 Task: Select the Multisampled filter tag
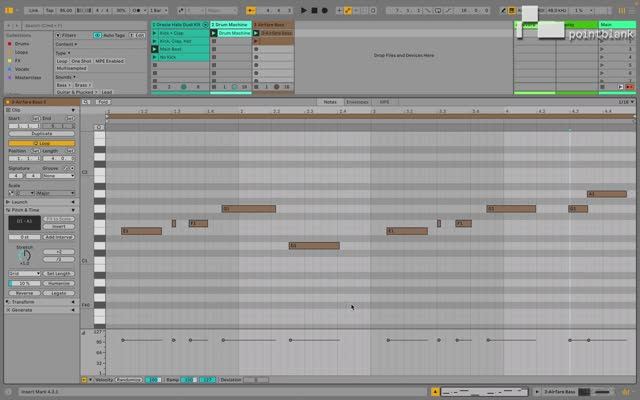pyautogui.click(x=71, y=69)
